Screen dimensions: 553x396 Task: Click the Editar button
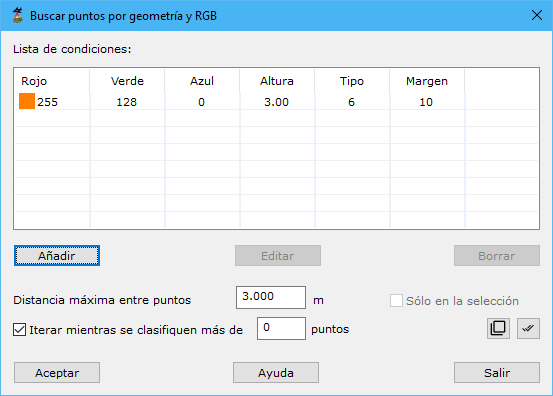278,256
